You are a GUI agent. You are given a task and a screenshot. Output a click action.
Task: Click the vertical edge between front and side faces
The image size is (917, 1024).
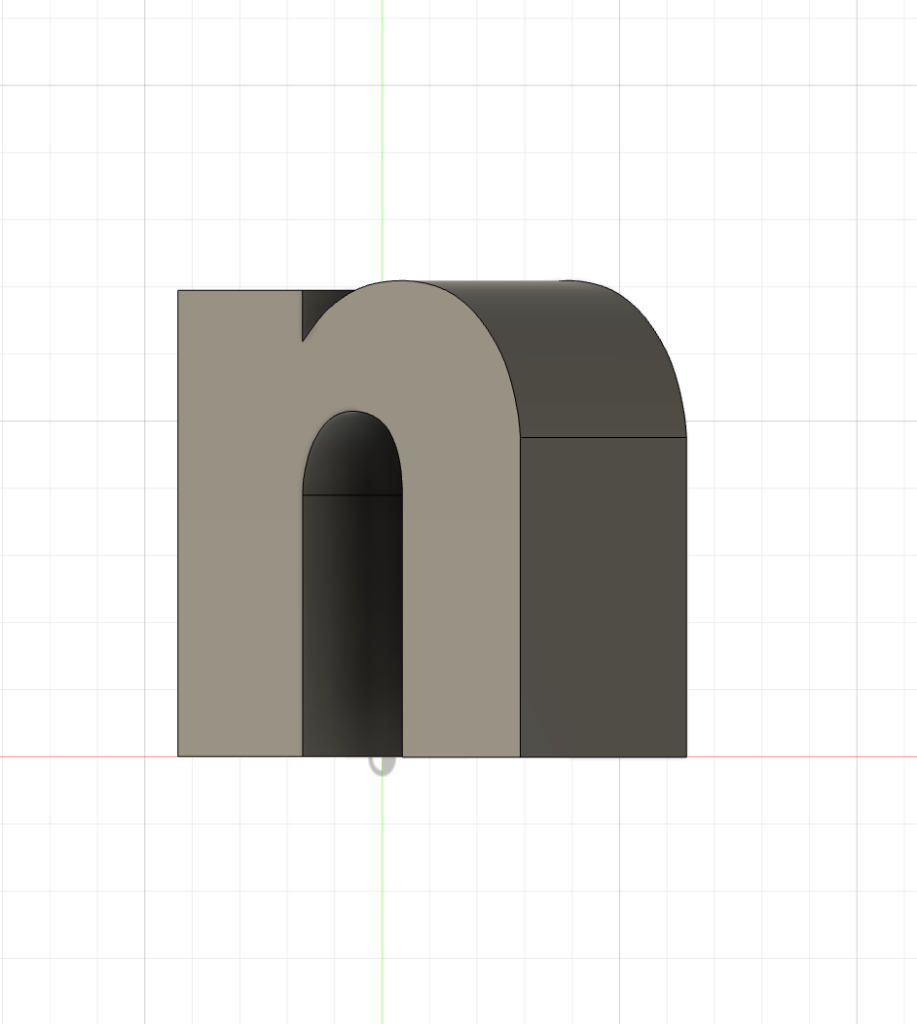tap(521, 600)
